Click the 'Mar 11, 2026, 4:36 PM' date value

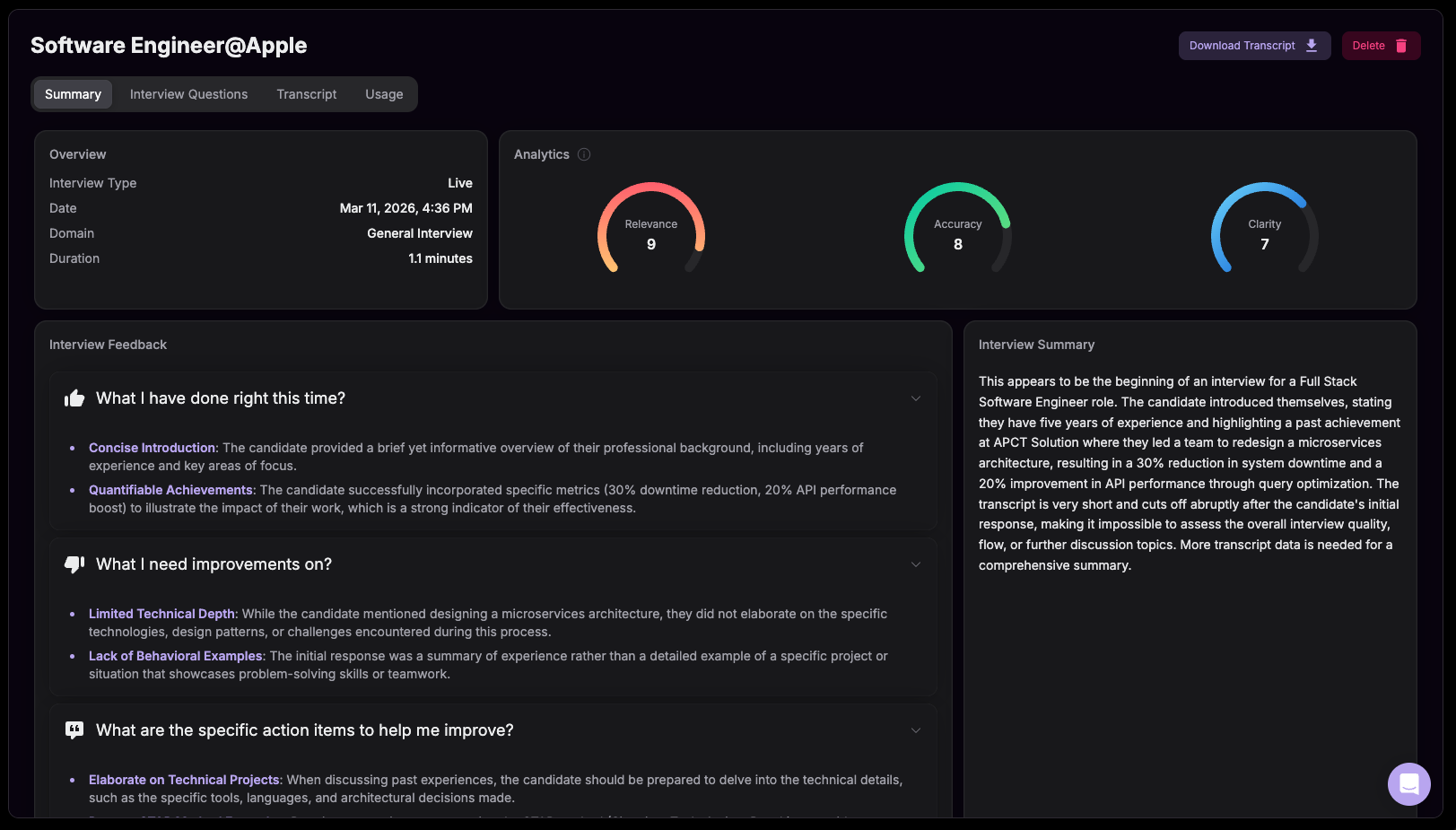coord(406,208)
